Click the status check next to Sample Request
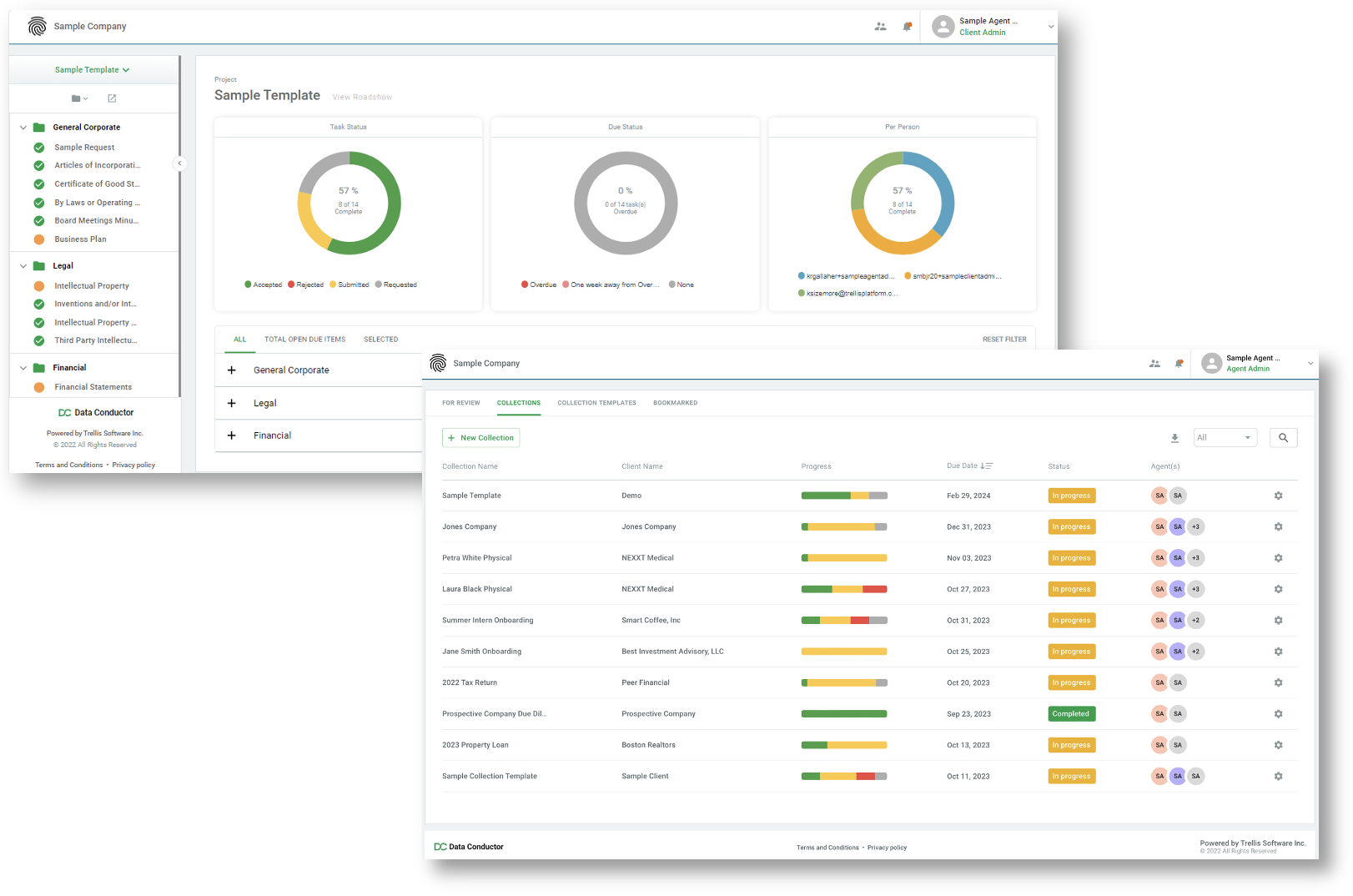This screenshot has height=896, width=1353. [39, 148]
